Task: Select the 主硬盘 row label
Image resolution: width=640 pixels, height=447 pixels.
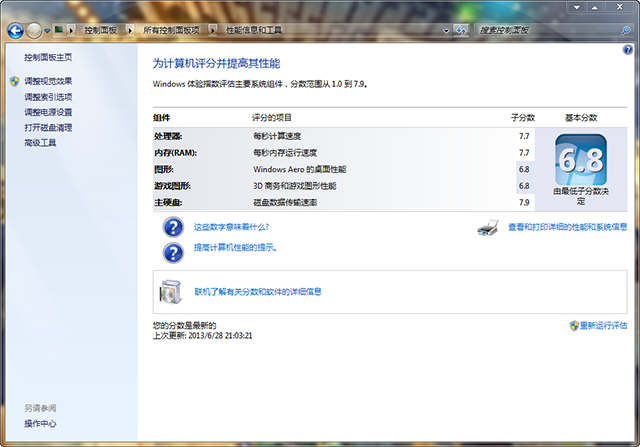Action: [x=168, y=202]
